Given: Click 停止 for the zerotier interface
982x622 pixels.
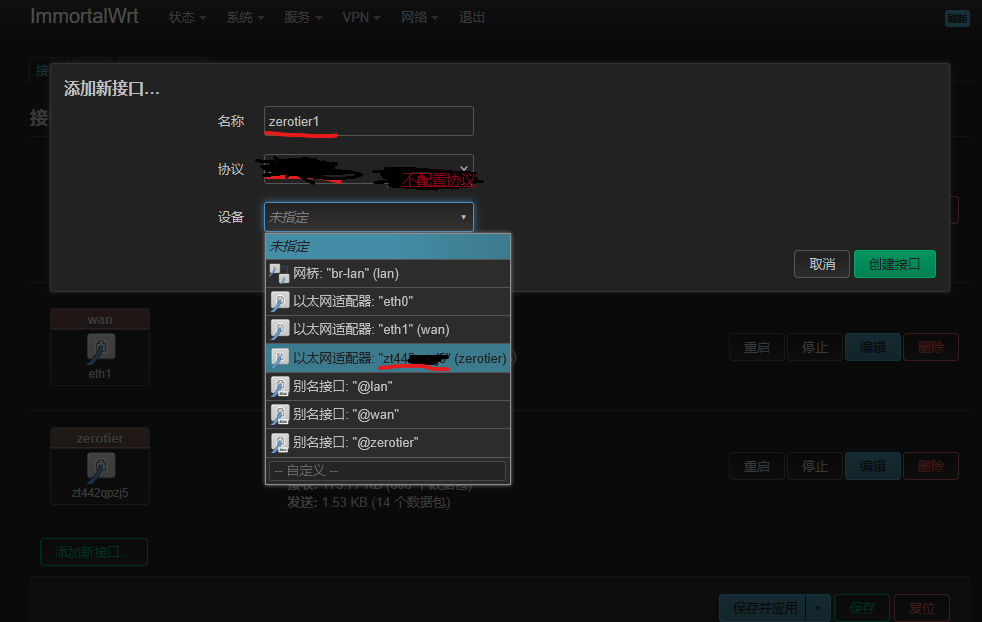Looking at the screenshot, I should 815,466.
